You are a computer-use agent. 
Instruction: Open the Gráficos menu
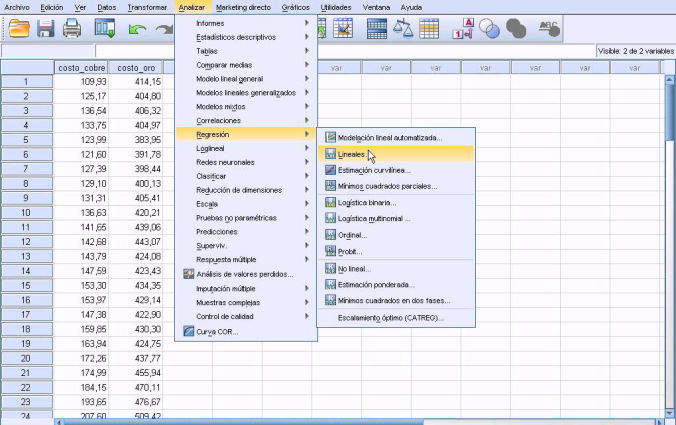(295, 7)
